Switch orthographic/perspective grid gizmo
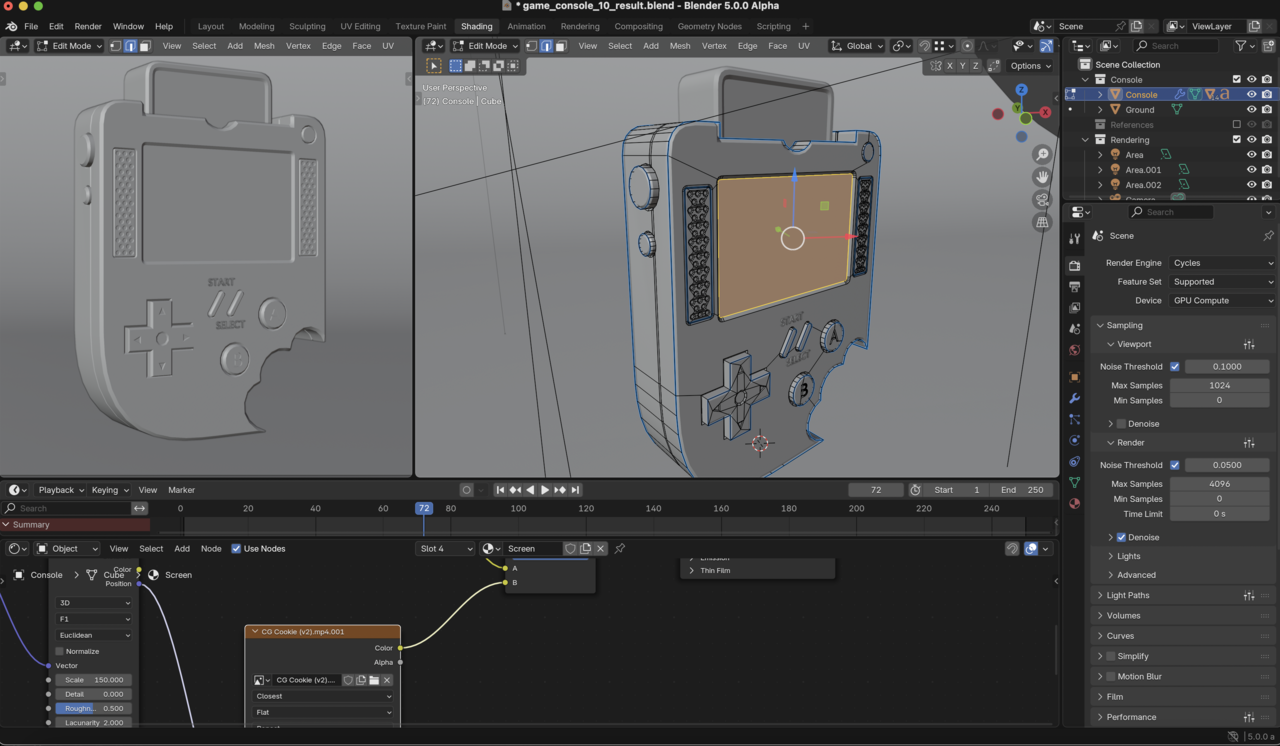This screenshot has width=1280, height=746. tap(1042, 223)
